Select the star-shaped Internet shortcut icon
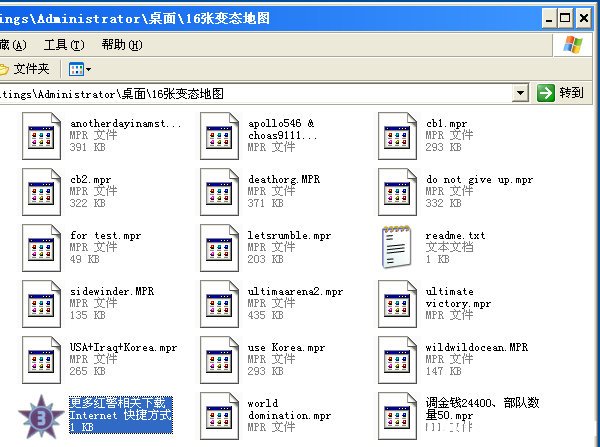 click(41, 417)
